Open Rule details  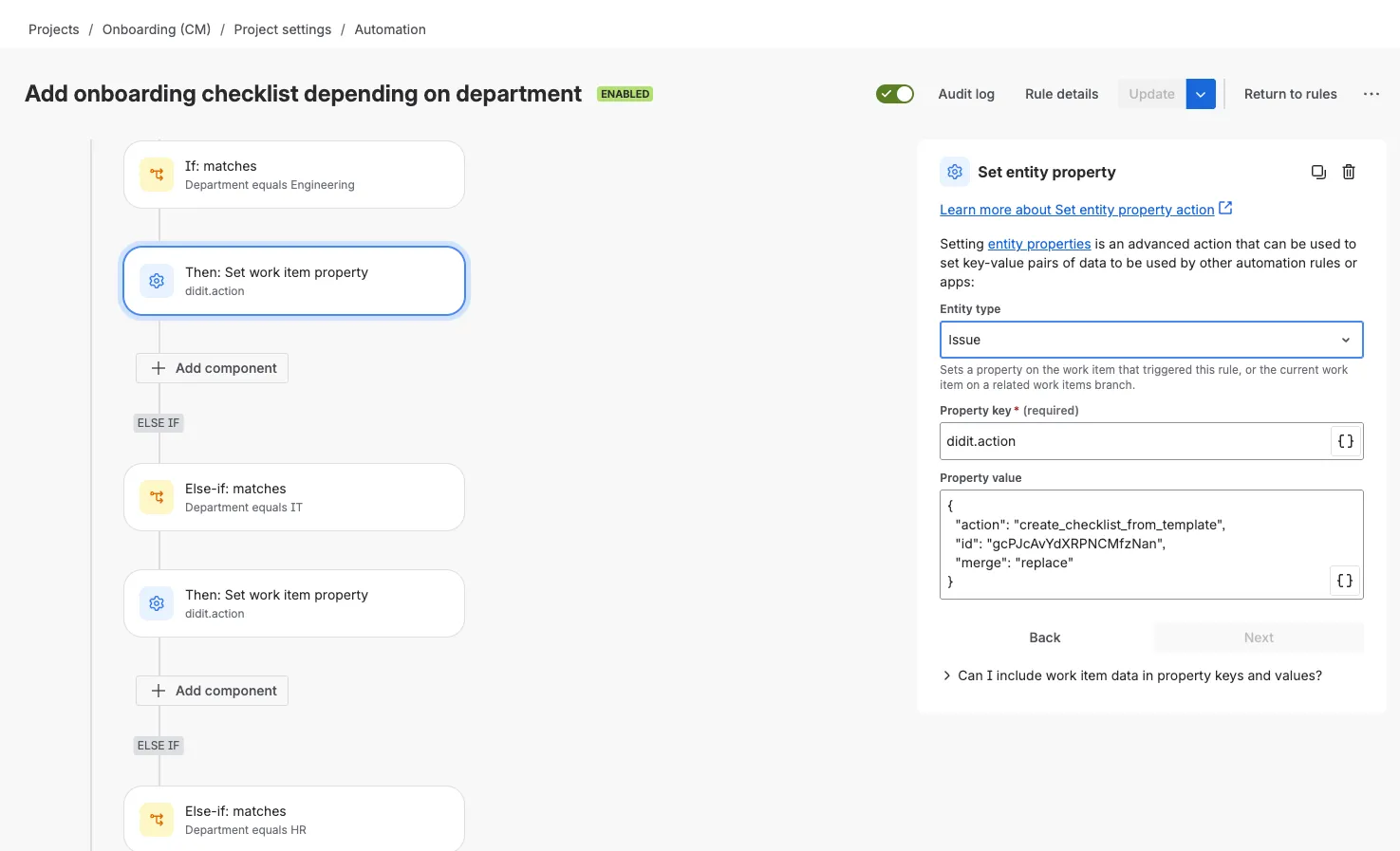(1061, 94)
